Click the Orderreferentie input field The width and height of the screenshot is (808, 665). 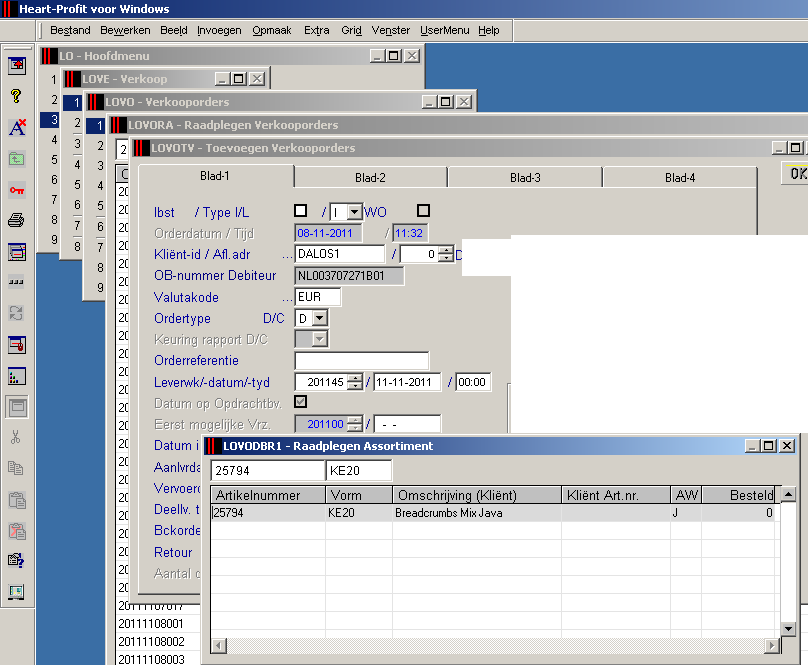pos(362,360)
